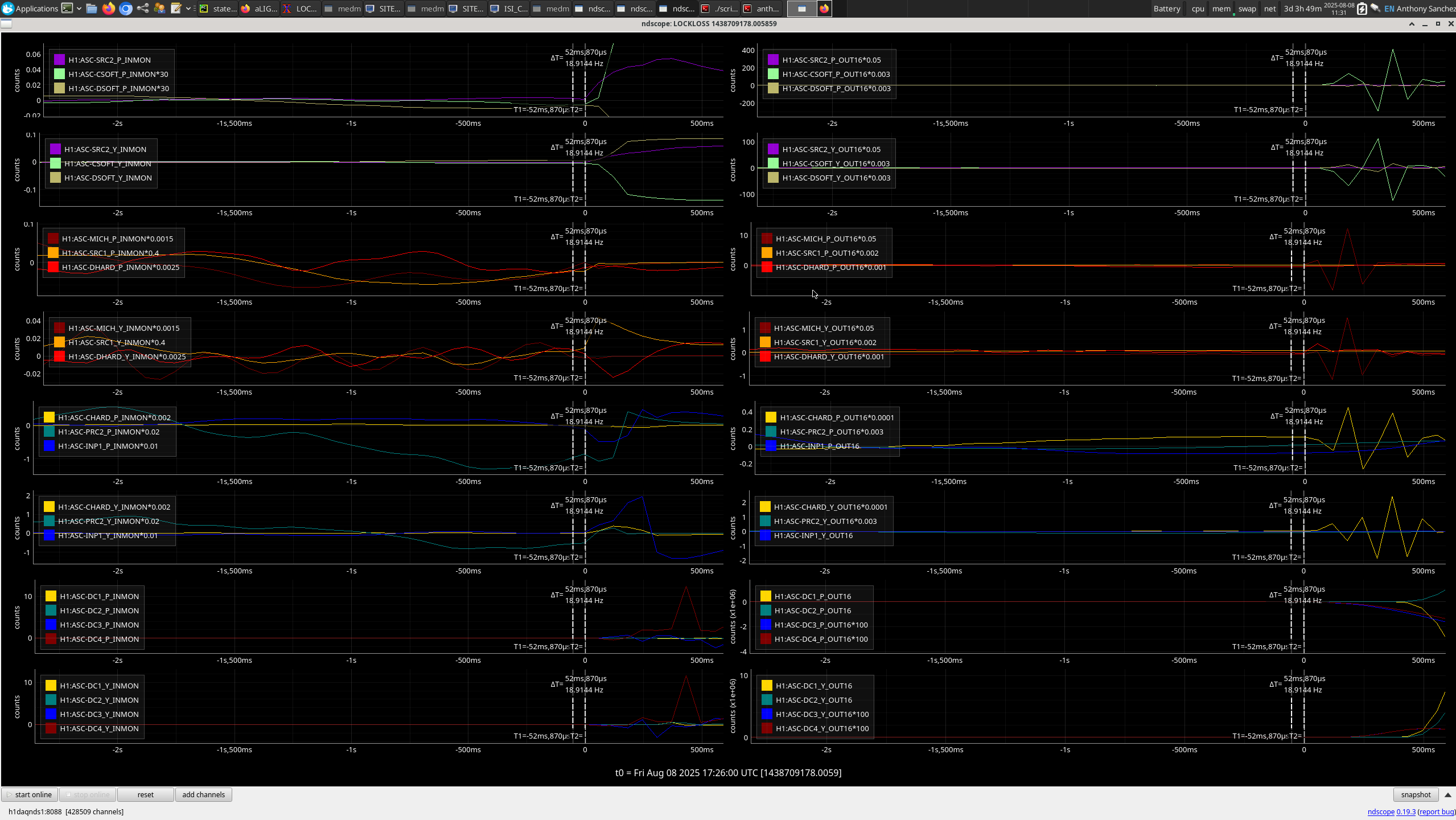
Task: Launch the terminal emulator icon
Action: tap(67, 9)
